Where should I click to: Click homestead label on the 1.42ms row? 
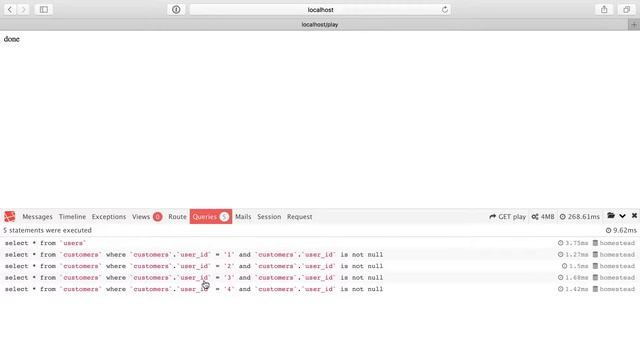pyautogui.click(x=614, y=289)
